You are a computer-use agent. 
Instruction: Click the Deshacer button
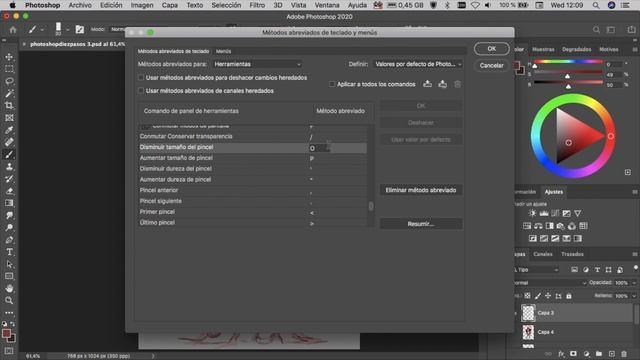click(x=421, y=122)
